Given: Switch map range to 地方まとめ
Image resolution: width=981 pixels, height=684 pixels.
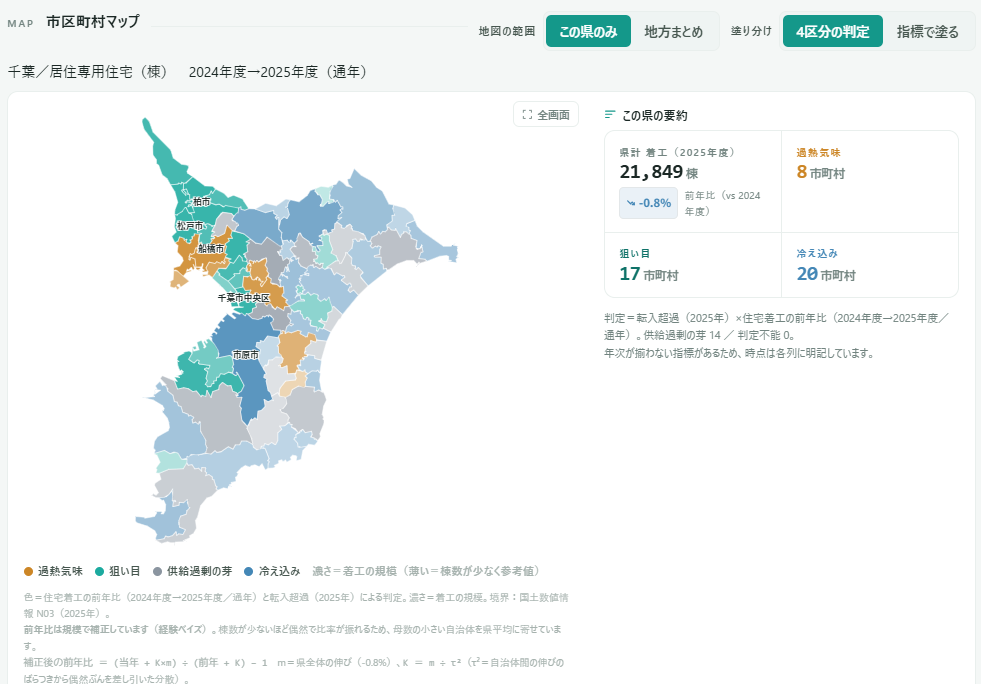Looking at the screenshot, I should coord(673,31).
